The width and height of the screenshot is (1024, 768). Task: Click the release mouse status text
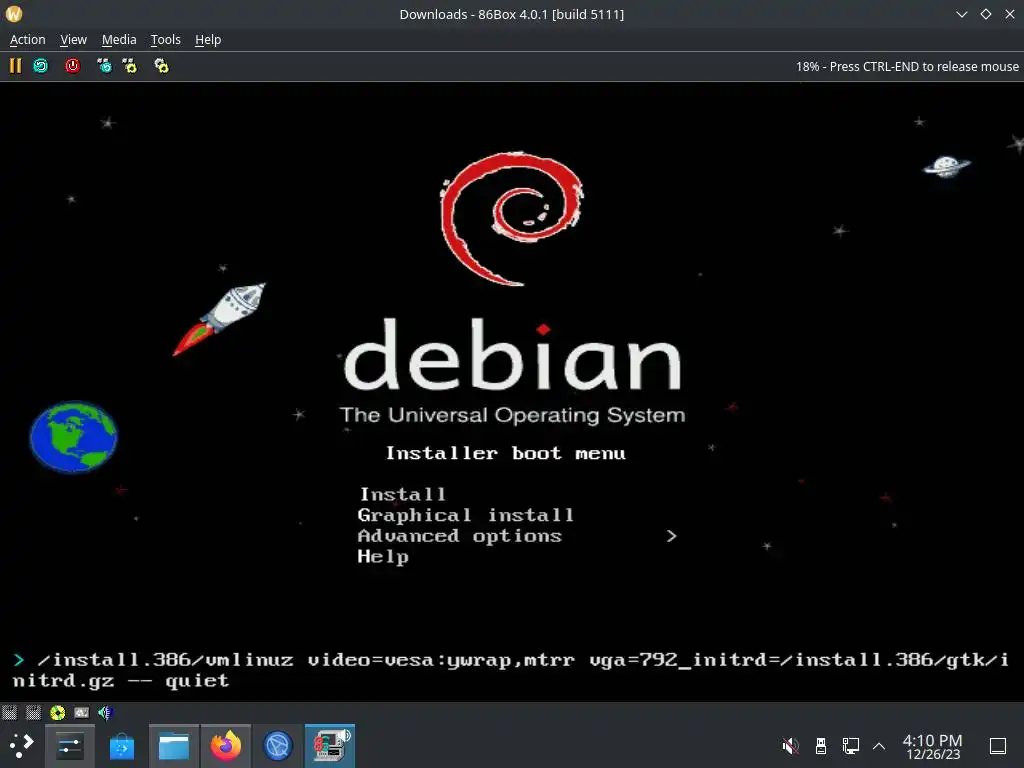tap(907, 67)
